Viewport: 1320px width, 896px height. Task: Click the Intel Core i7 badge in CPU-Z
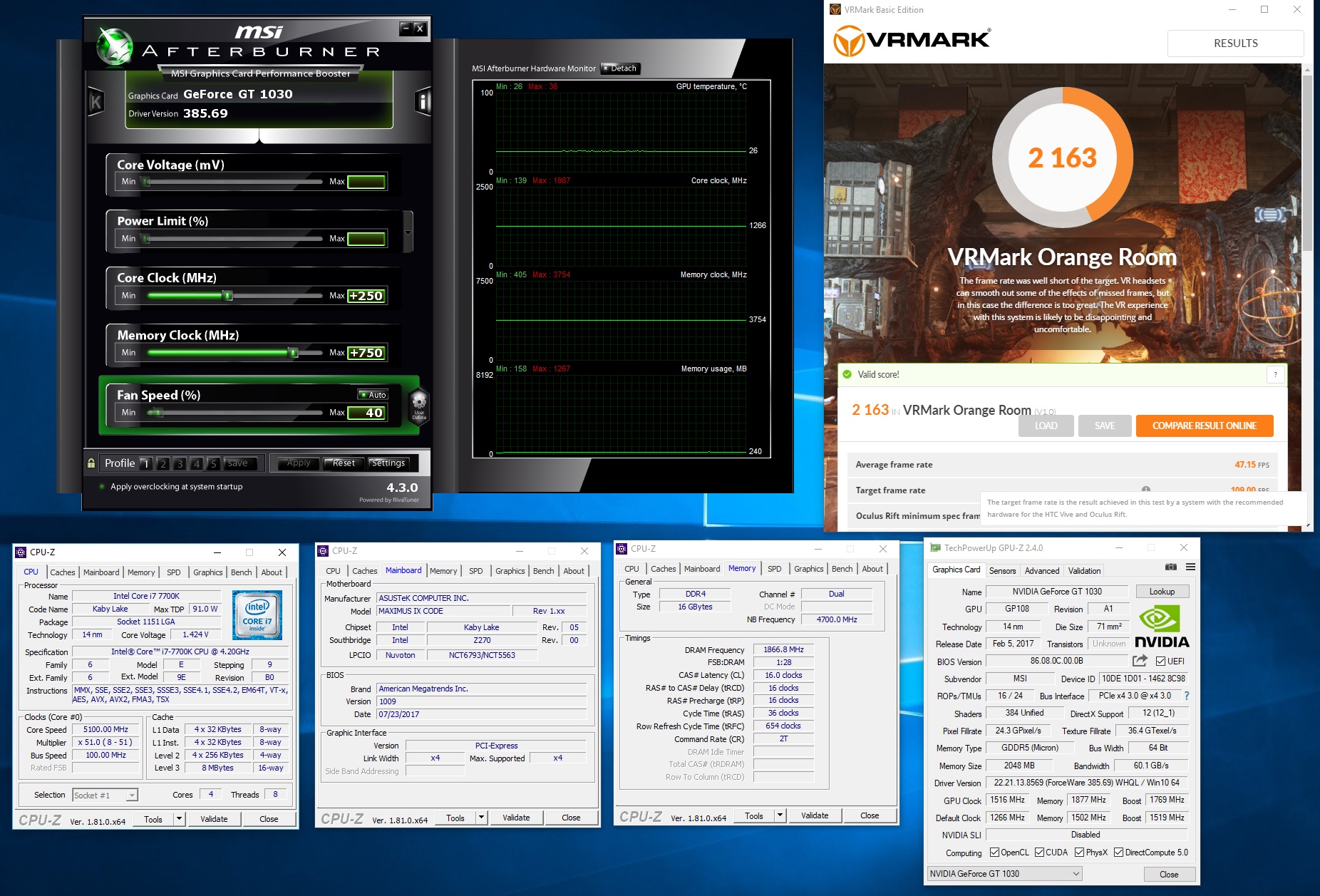[x=257, y=614]
